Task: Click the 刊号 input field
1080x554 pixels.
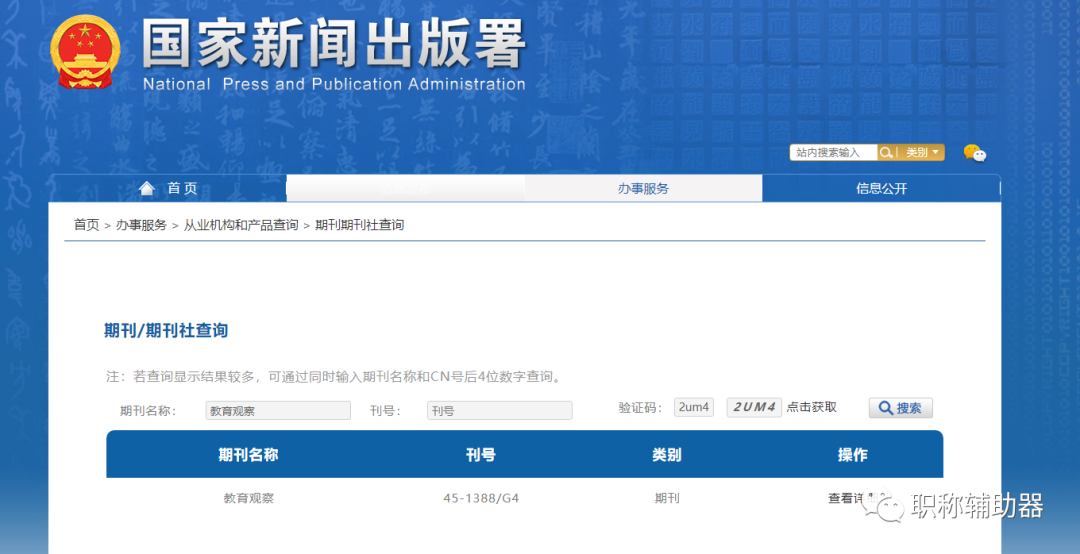Action: tap(499, 411)
